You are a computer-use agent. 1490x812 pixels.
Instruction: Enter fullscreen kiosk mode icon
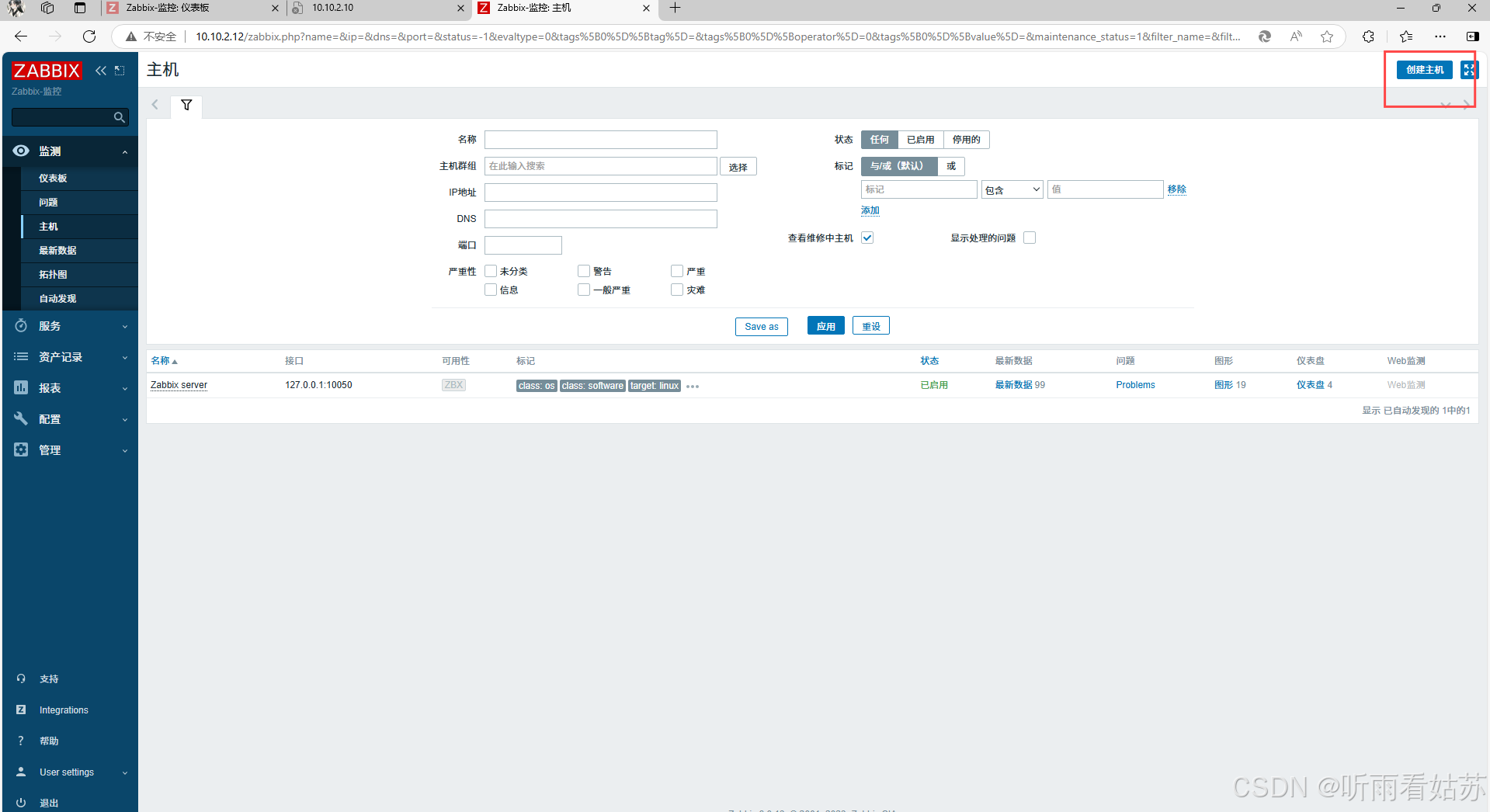[x=1468, y=70]
